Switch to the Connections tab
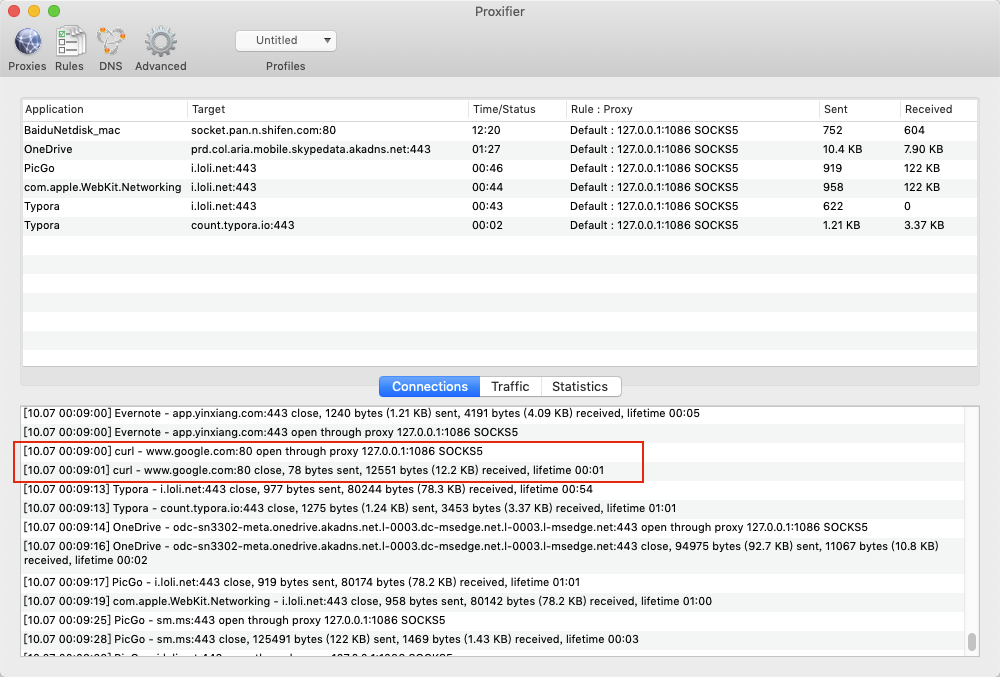Viewport: 1000px width, 677px height. click(x=429, y=386)
